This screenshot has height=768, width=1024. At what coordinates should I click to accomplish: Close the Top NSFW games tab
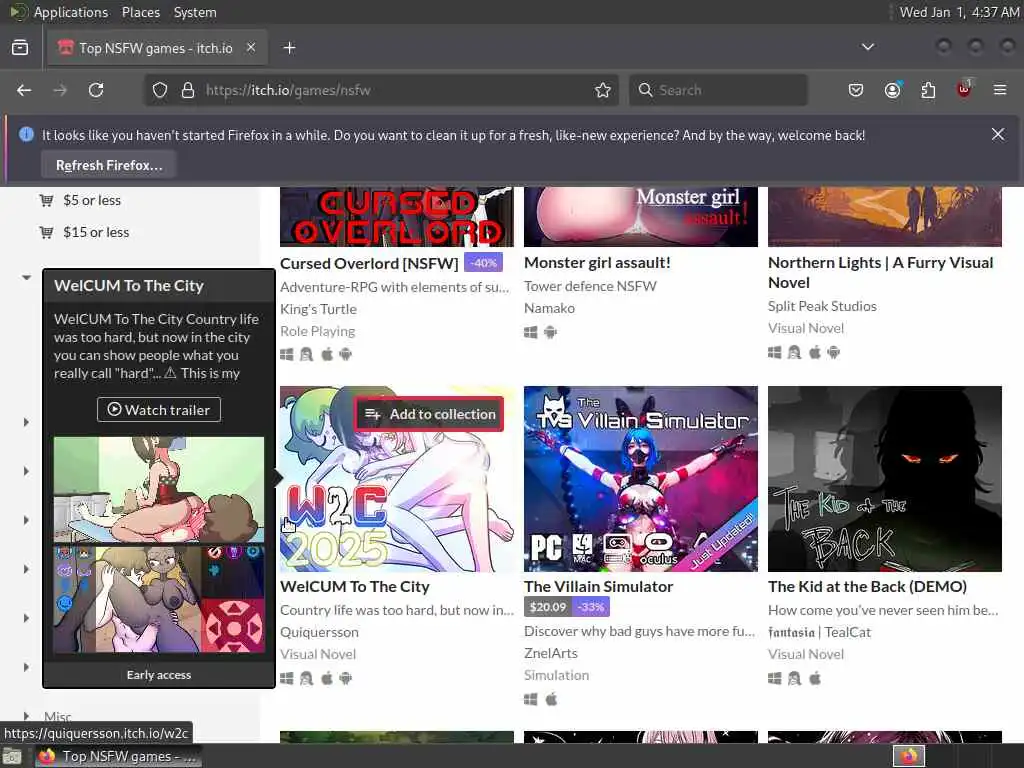(x=251, y=47)
